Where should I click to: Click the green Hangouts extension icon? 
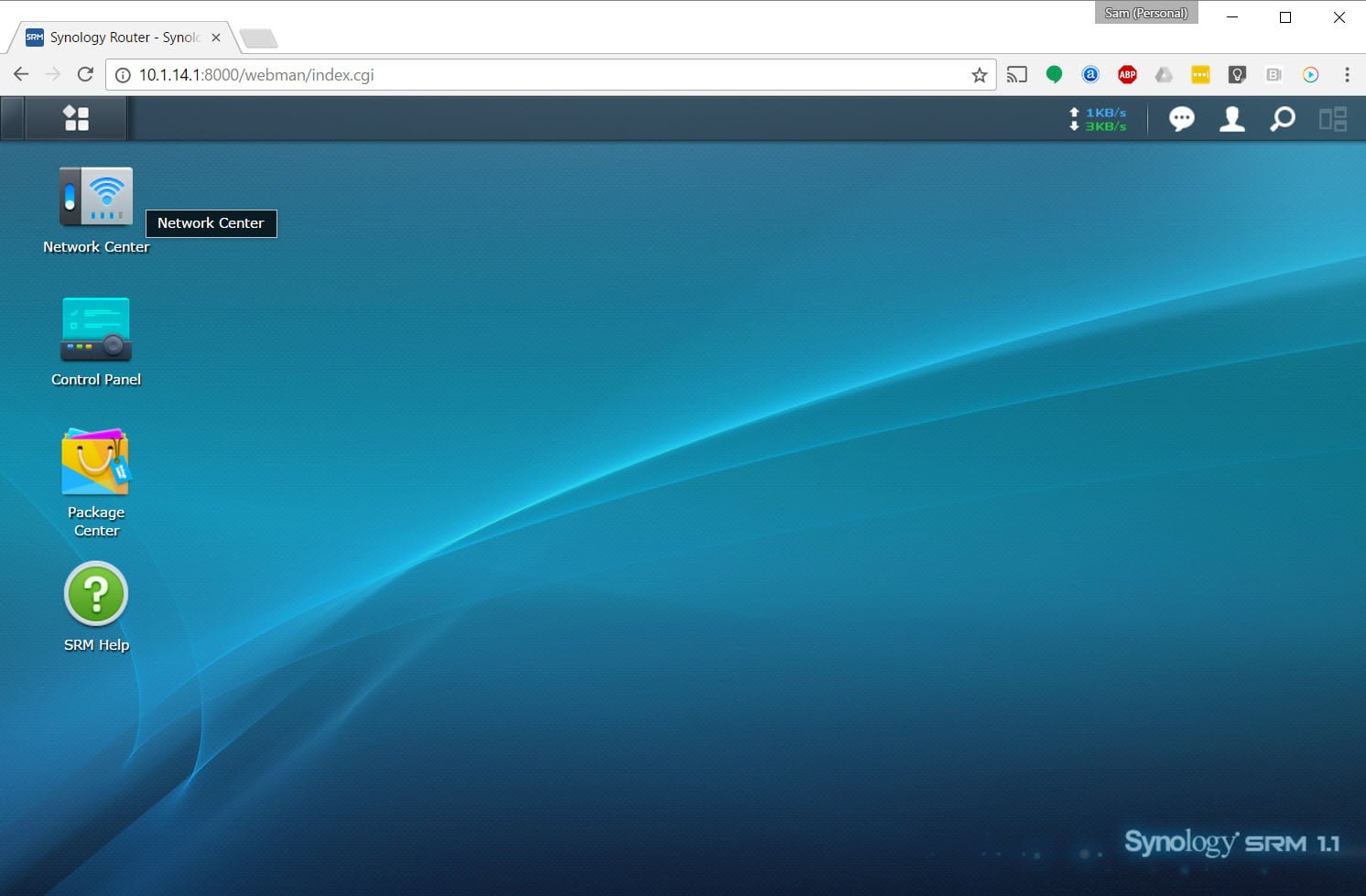click(x=1054, y=75)
